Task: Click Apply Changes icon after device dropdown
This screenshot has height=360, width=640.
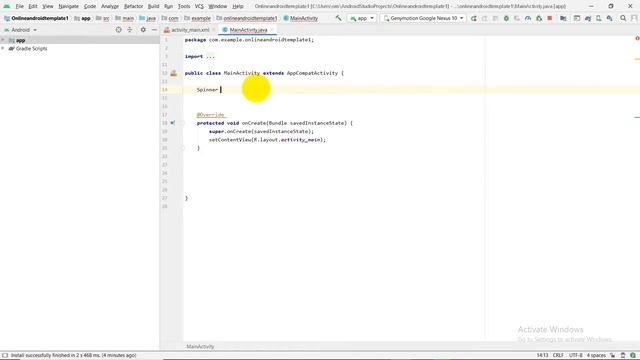Action: (473, 18)
